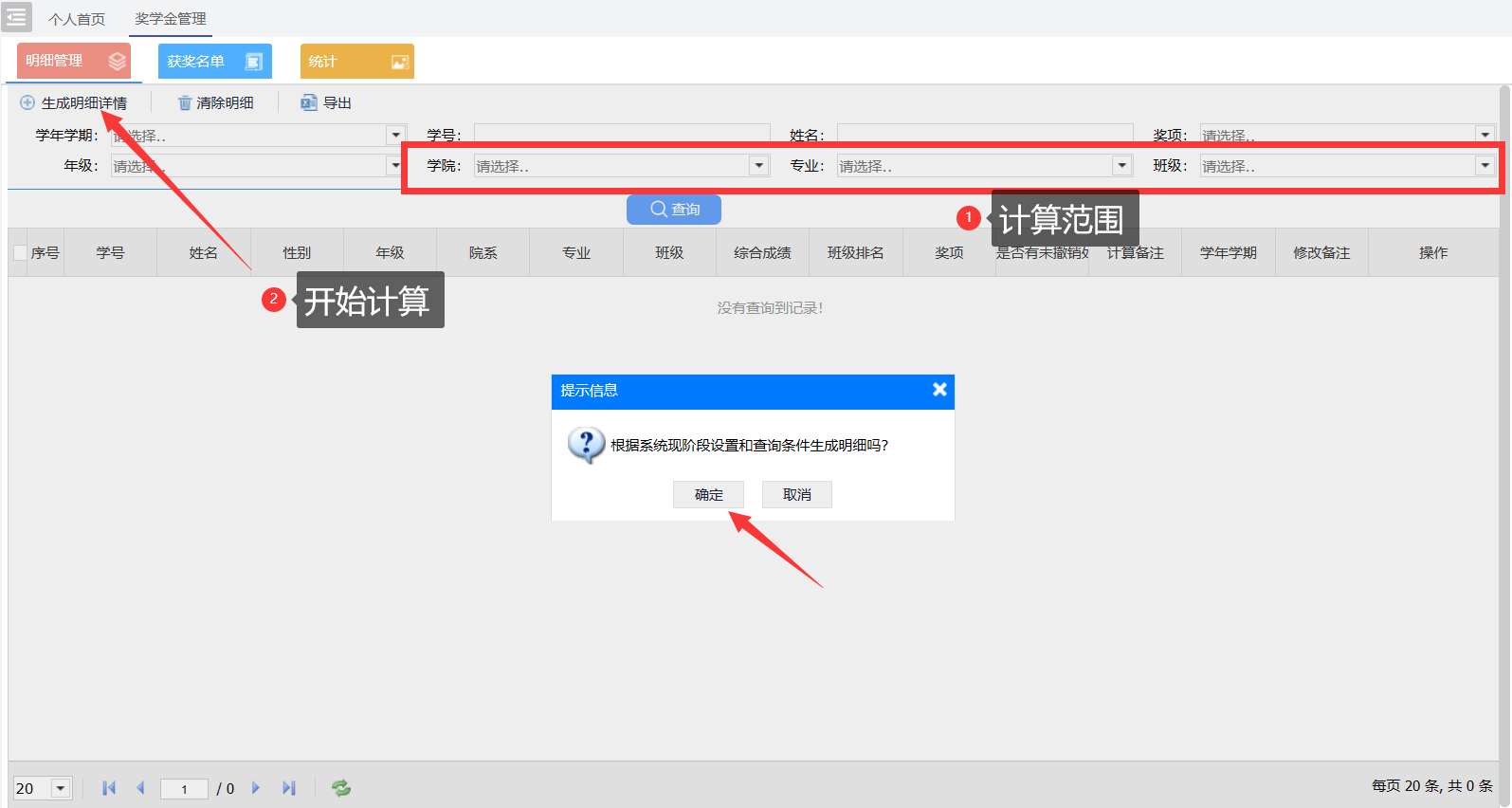
Task: Go to the next page arrow
Action: click(256, 788)
